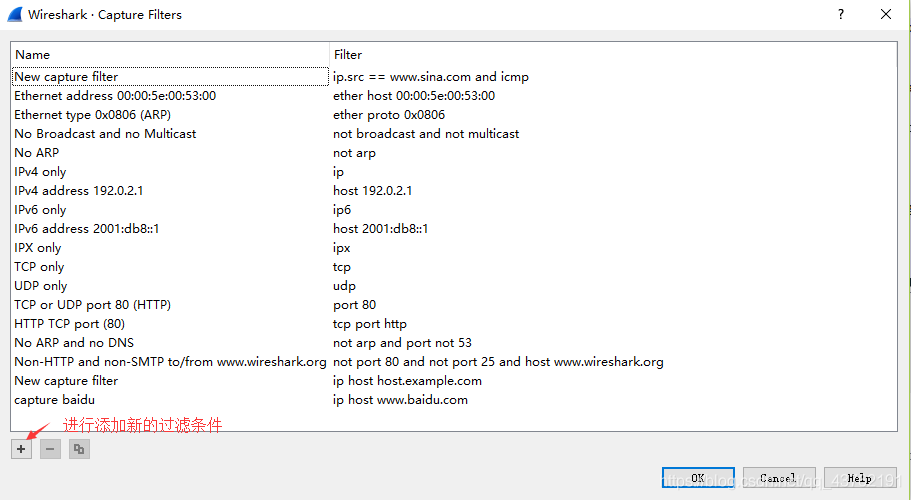
Task: Select the 'IPv6 only' row
Action: coord(40,210)
